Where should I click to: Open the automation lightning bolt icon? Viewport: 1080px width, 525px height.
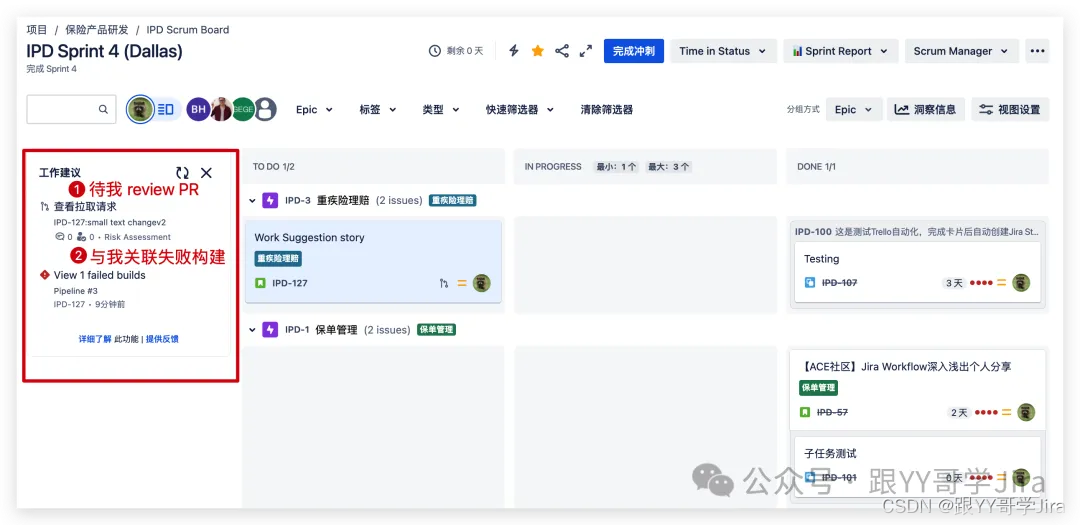click(x=514, y=51)
